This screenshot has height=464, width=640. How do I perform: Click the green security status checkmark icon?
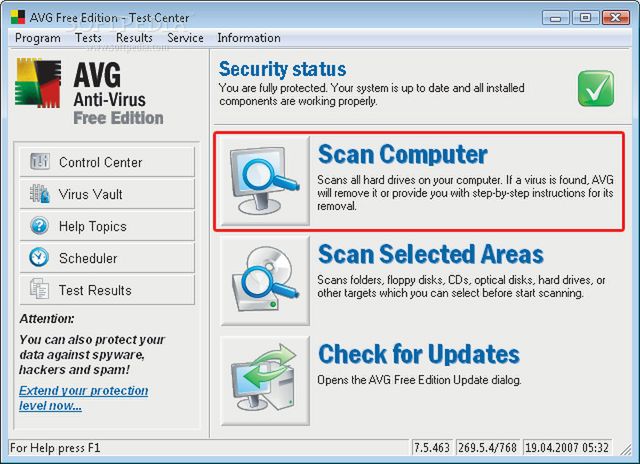tap(596, 89)
